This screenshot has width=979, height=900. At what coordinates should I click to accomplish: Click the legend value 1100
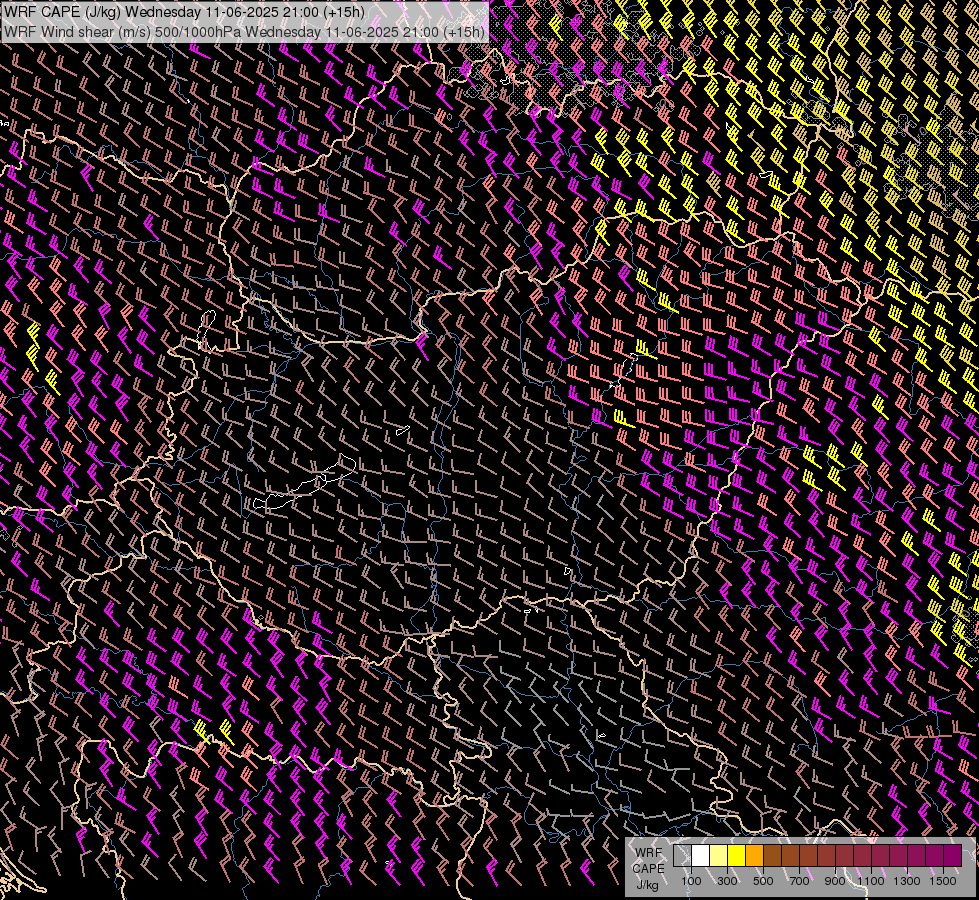871,881
